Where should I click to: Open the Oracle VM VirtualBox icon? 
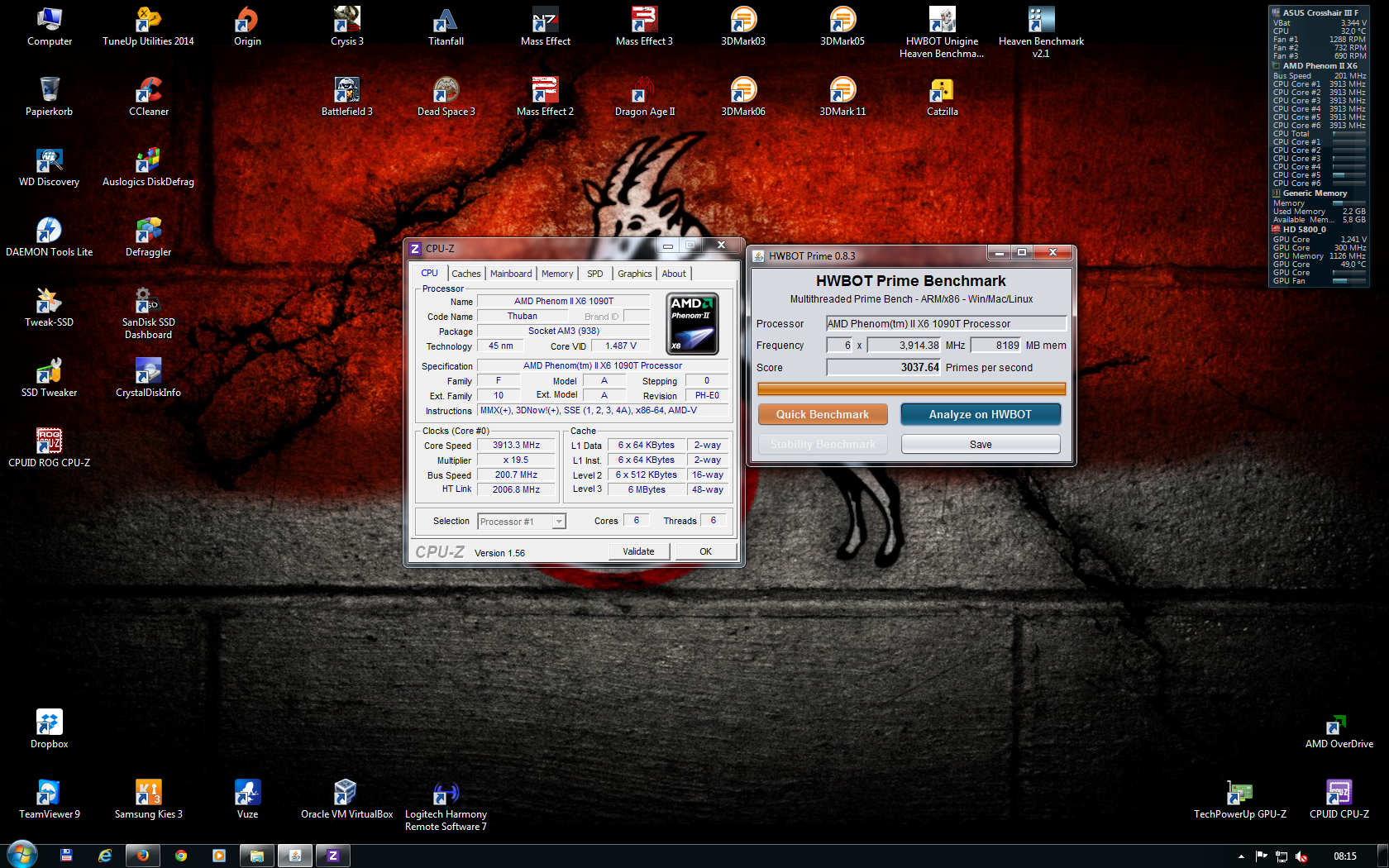click(346, 799)
